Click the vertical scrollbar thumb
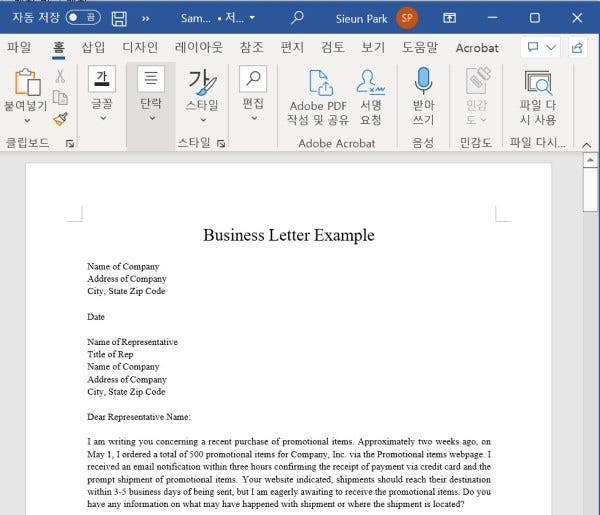This screenshot has width=600, height=515. coord(590,190)
